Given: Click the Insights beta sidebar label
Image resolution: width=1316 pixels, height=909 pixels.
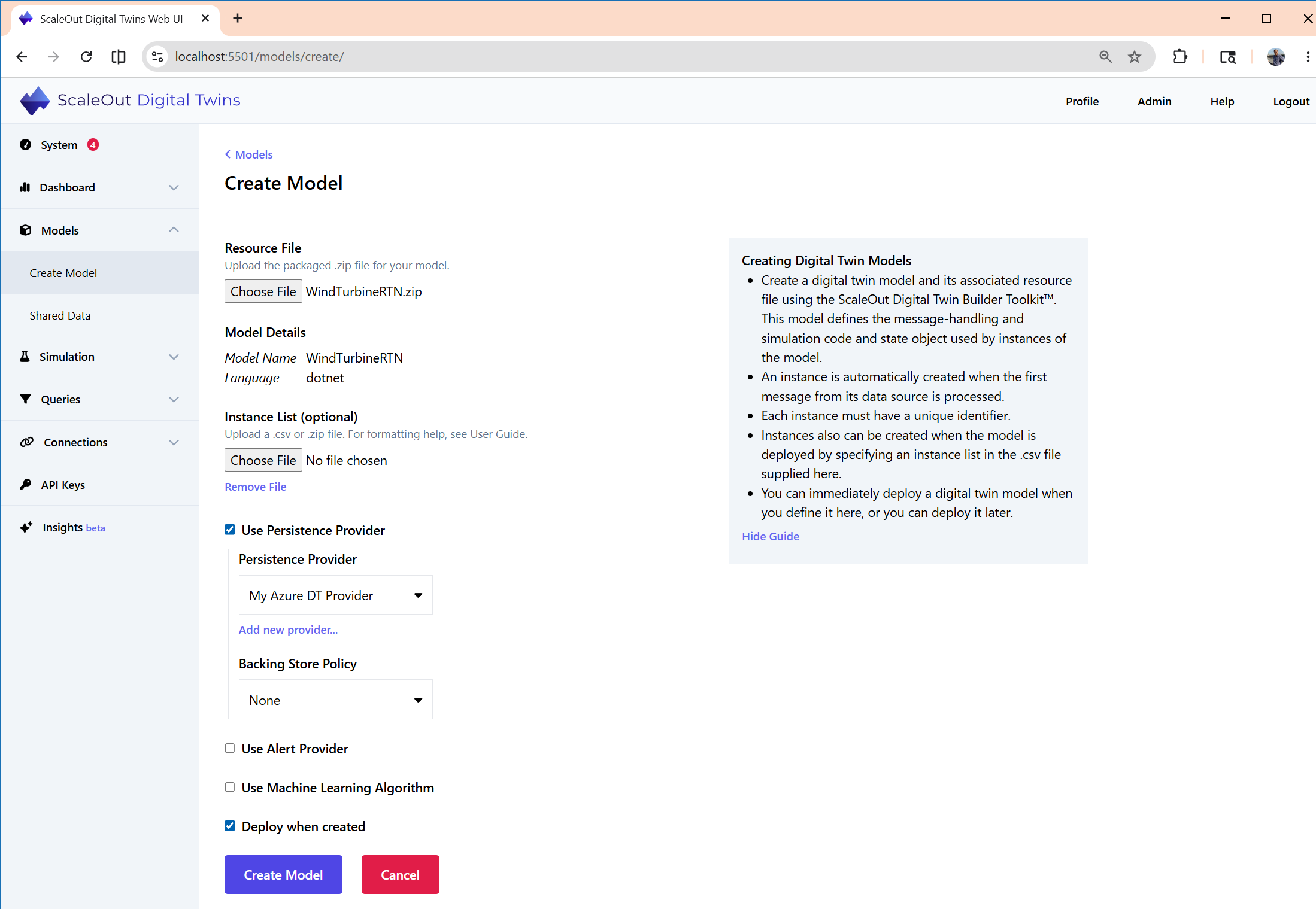Looking at the screenshot, I should (x=74, y=527).
